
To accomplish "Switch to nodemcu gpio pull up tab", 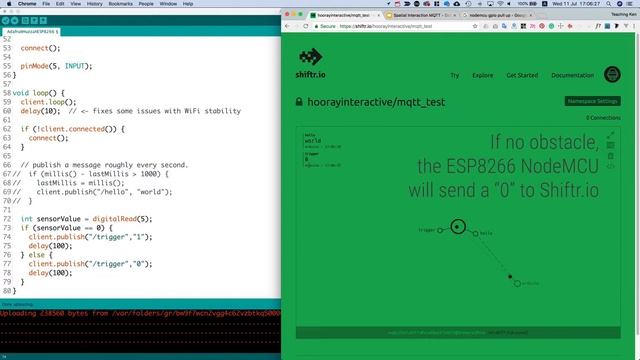I will (497, 15).
